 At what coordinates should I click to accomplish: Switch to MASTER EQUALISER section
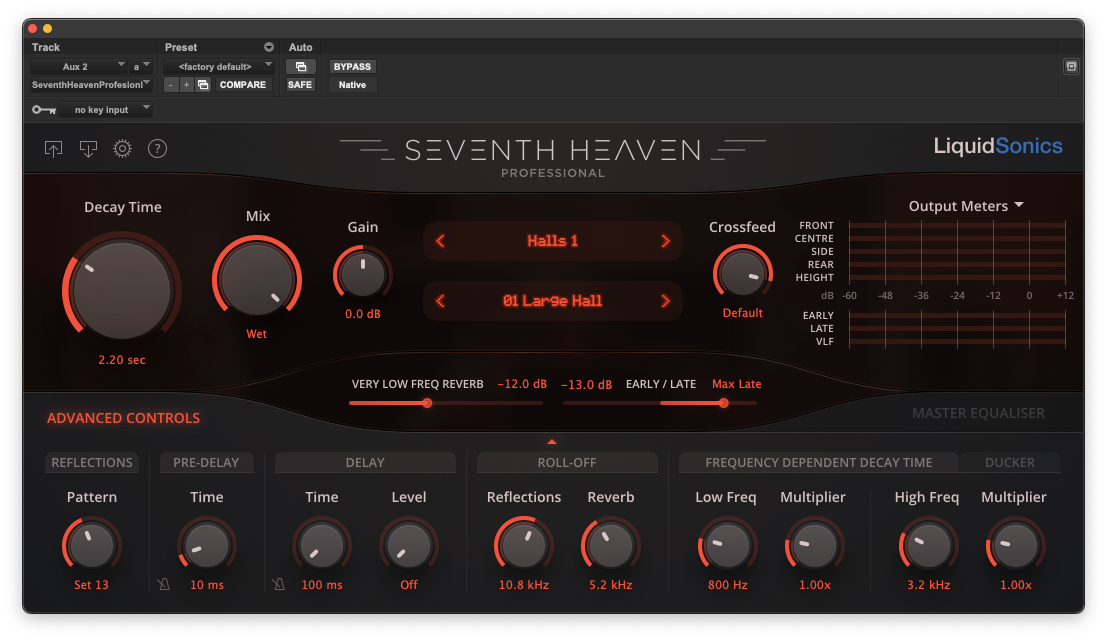[x=978, y=413]
